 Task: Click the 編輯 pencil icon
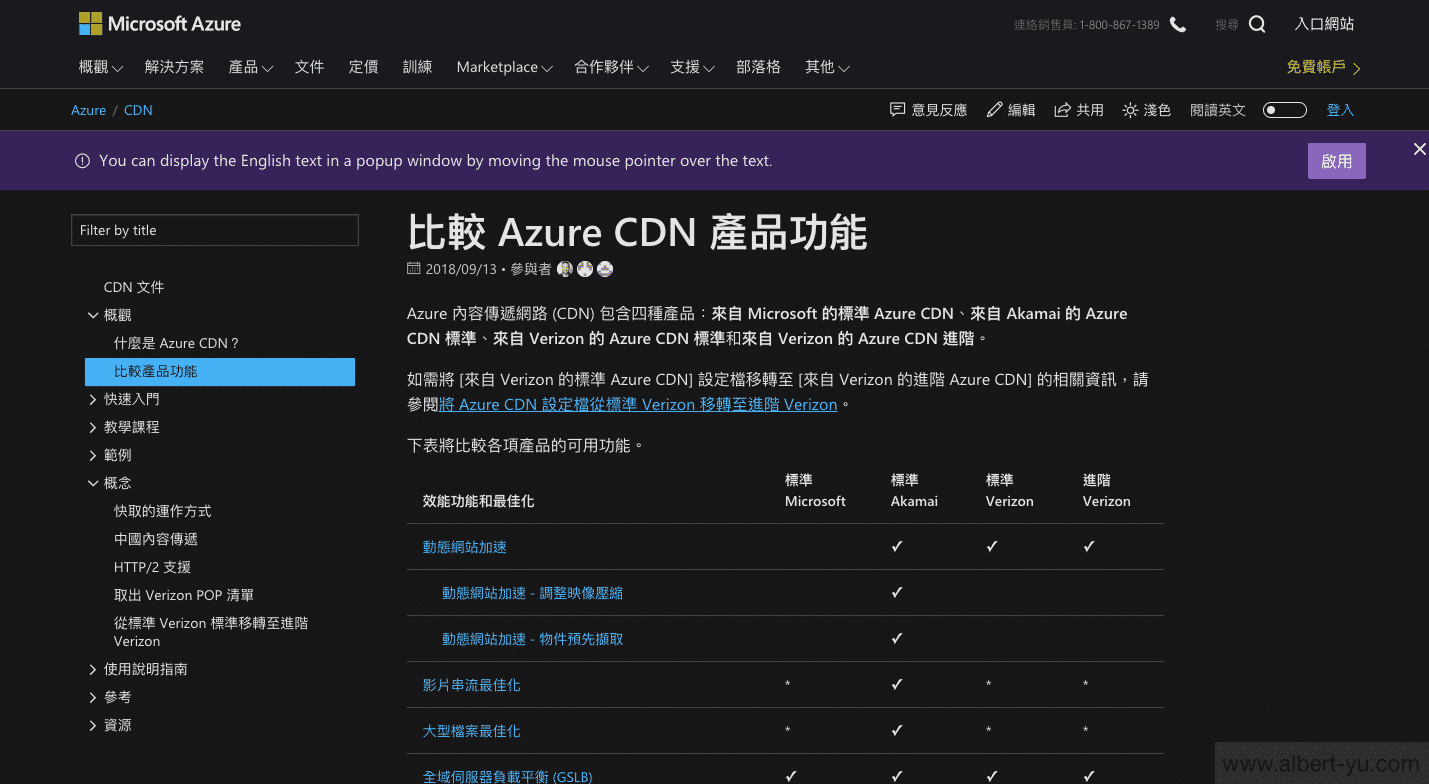(994, 110)
